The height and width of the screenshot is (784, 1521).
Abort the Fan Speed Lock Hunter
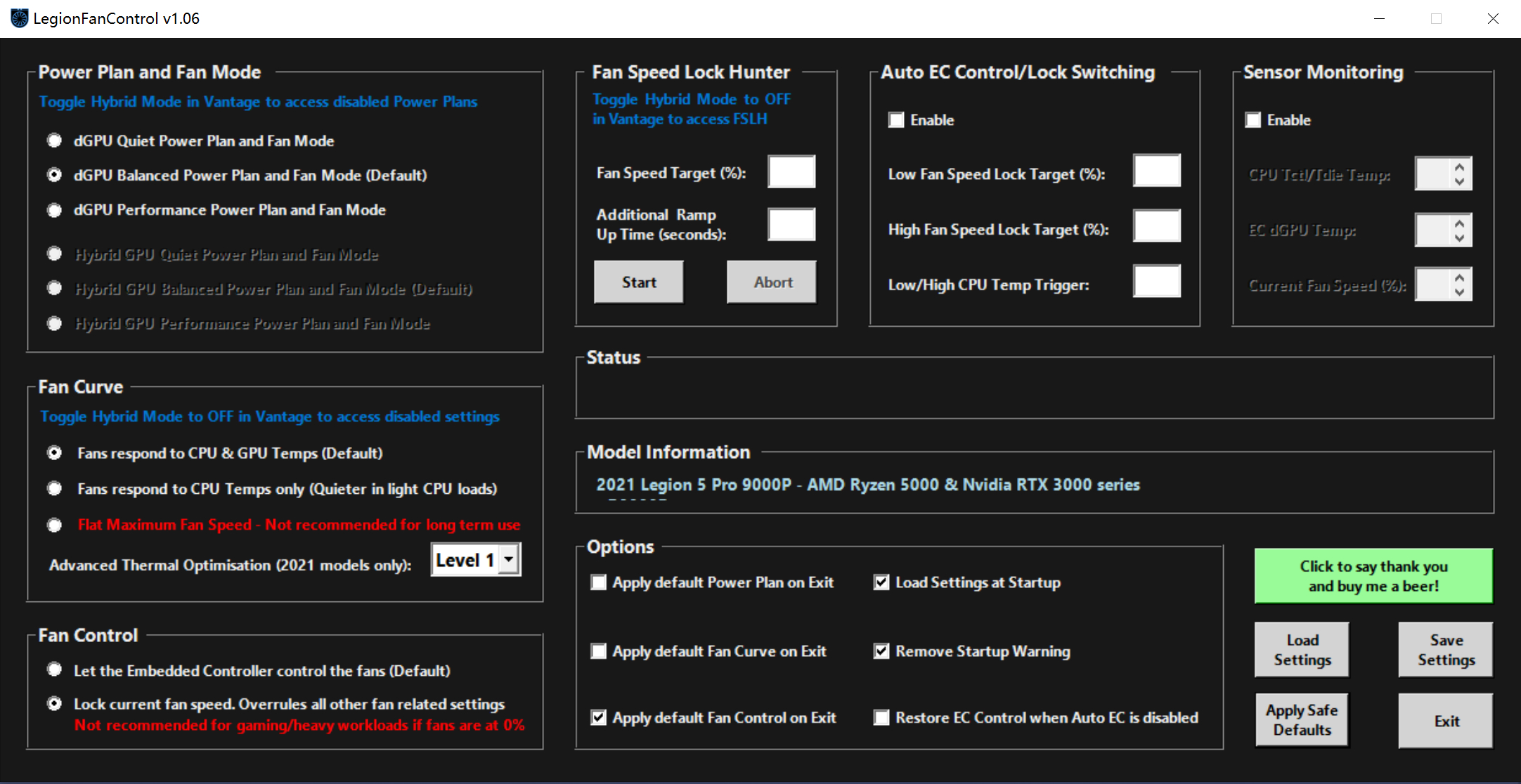point(772,282)
